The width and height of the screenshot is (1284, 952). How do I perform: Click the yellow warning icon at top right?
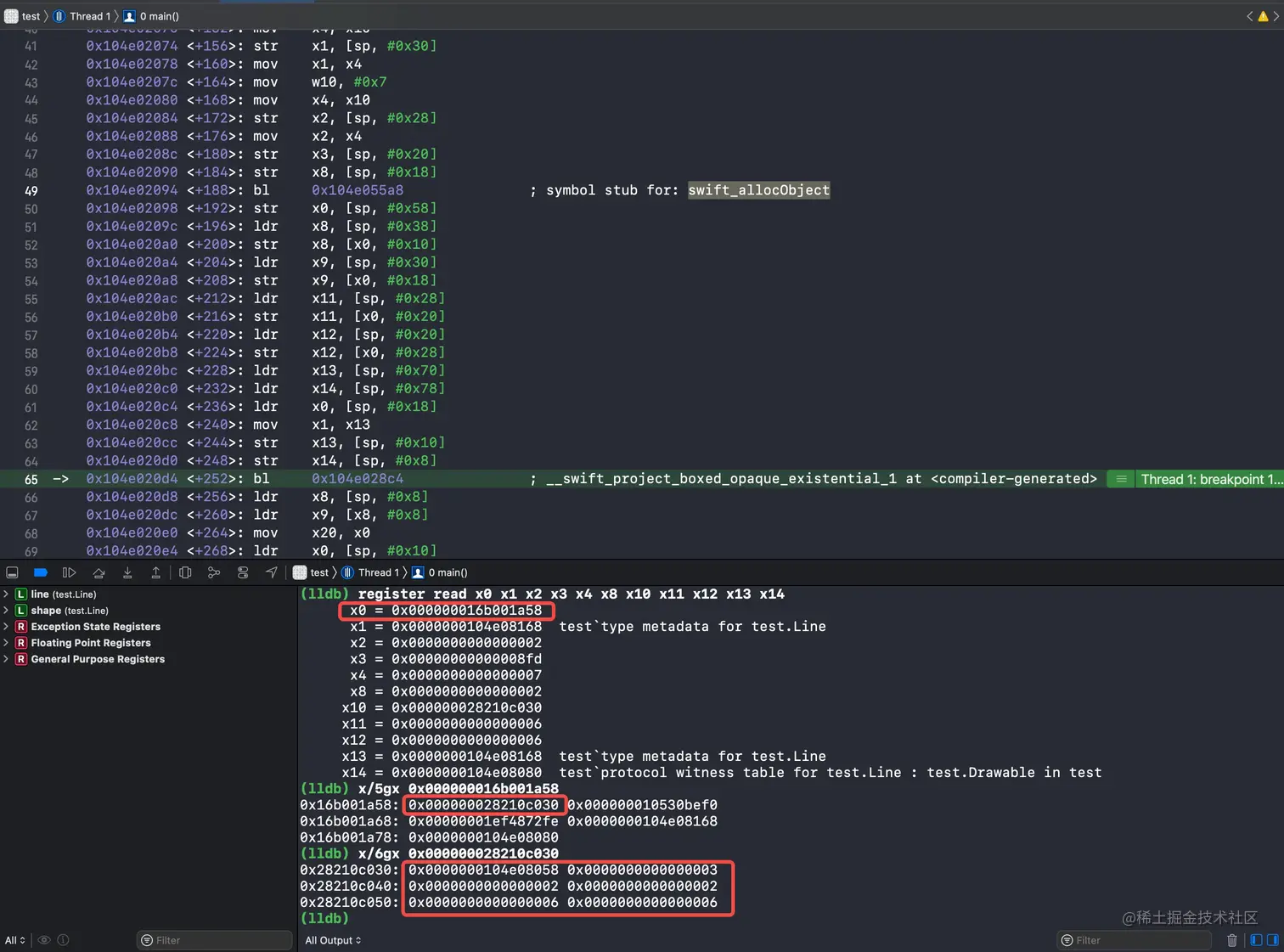[1263, 16]
